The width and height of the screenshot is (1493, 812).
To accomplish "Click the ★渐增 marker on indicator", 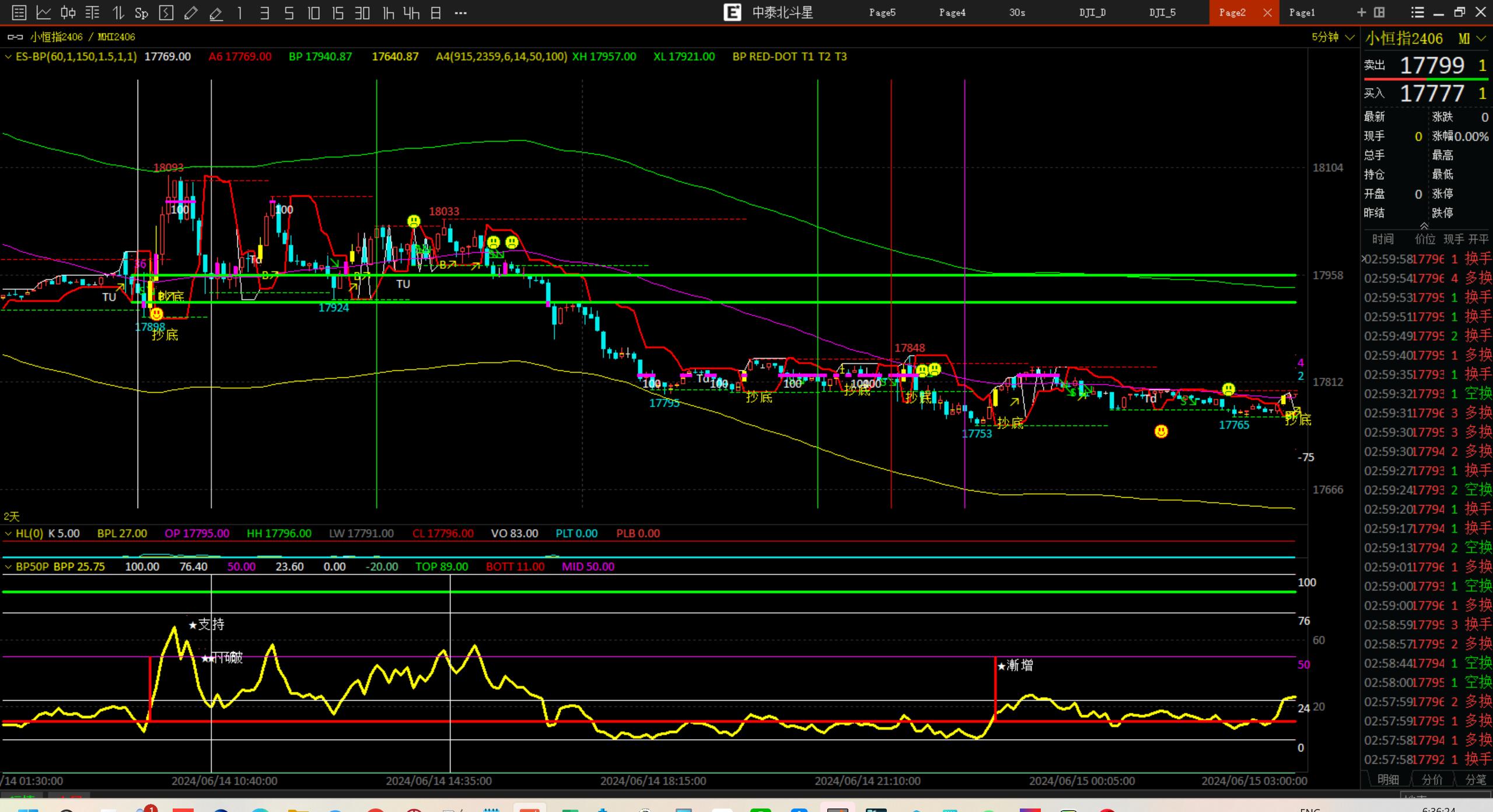I will [x=1015, y=665].
